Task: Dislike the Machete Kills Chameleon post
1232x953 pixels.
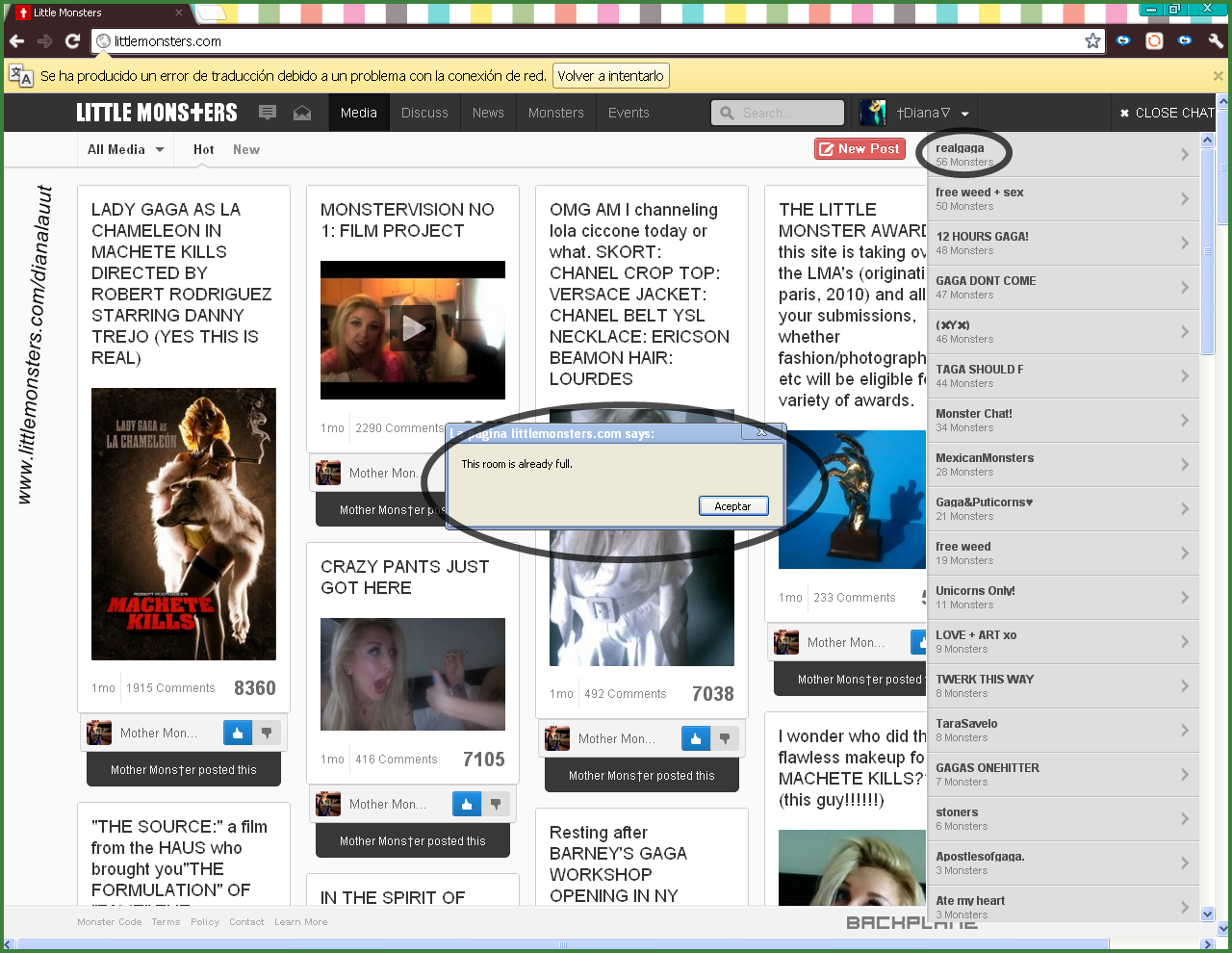Action: coord(267,733)
